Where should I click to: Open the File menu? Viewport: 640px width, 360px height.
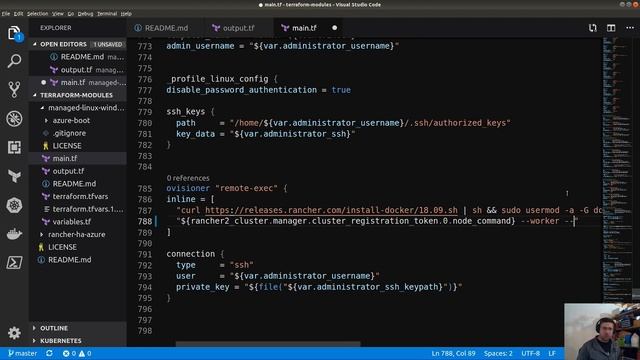point(6,13)
